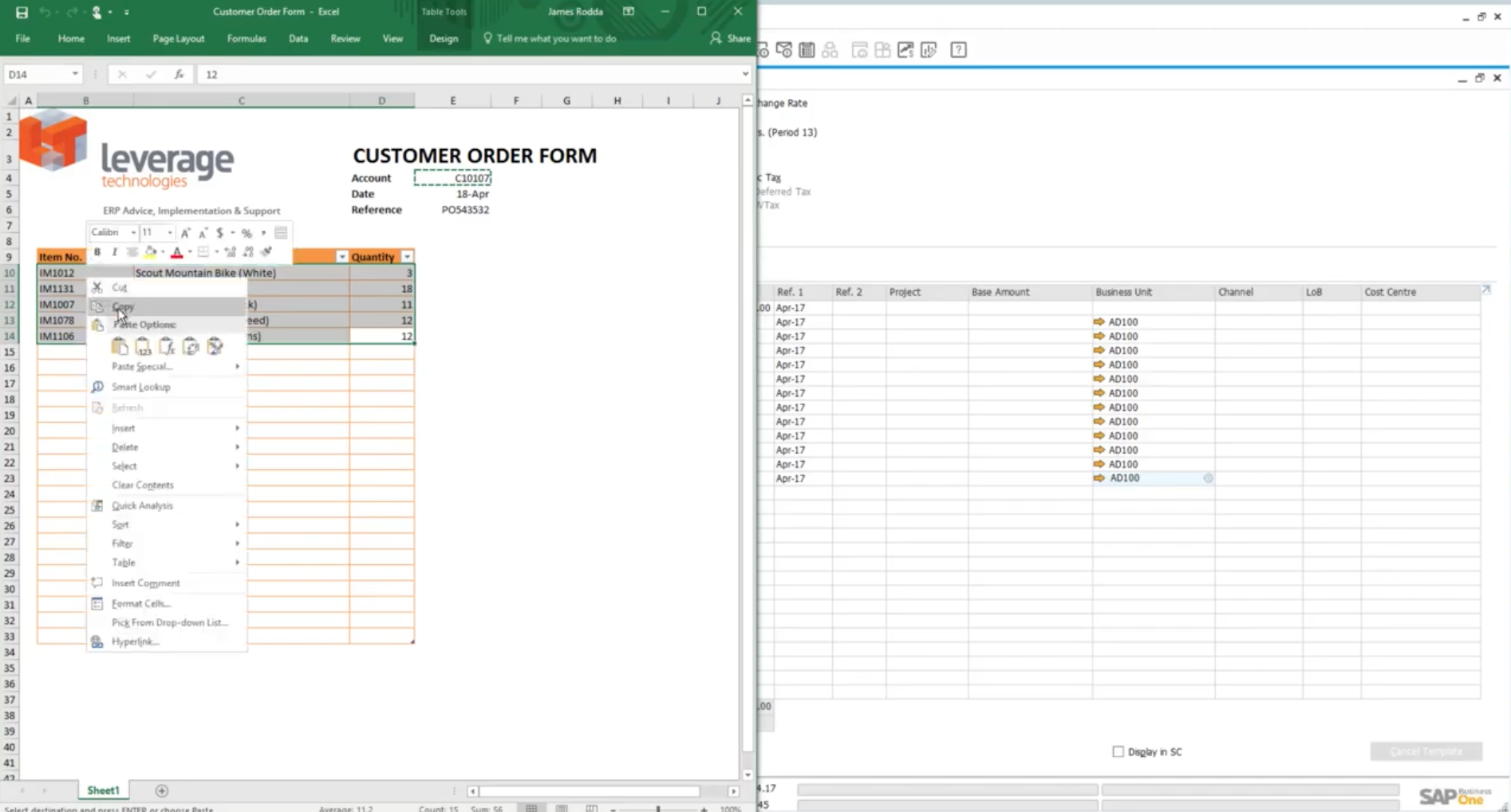This screenshot has width=1511, height=812.
Task: Click the Save icon in Excel title bar
Action: (22, 12)
